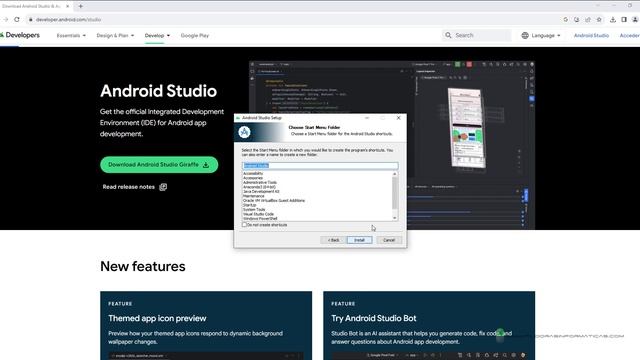Expand the Develop menu
This screenshot has width=640, height=360.
pyautogui.click(x=157, y=36)
